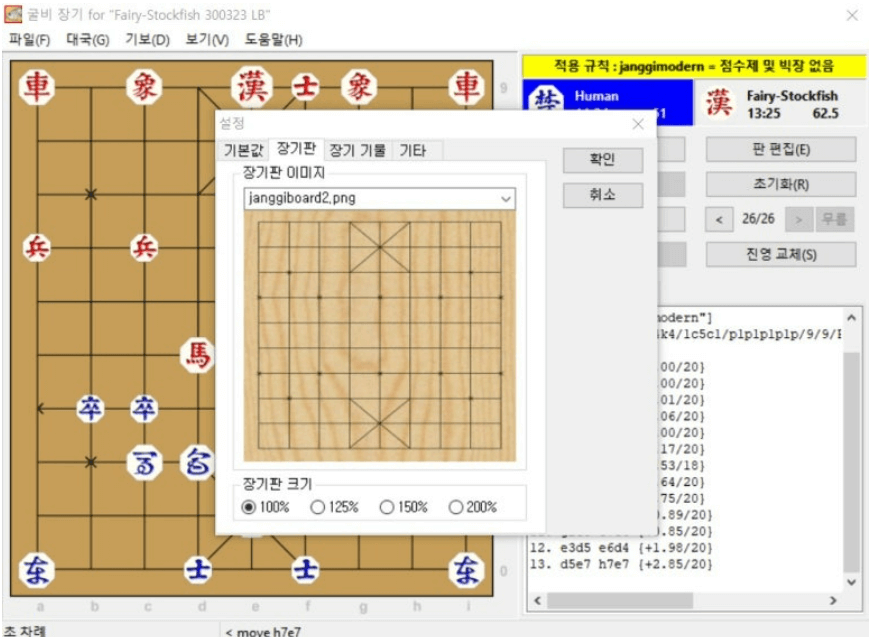
Task: Select the blue 车 chariot on i0
Action: [466, 570]
